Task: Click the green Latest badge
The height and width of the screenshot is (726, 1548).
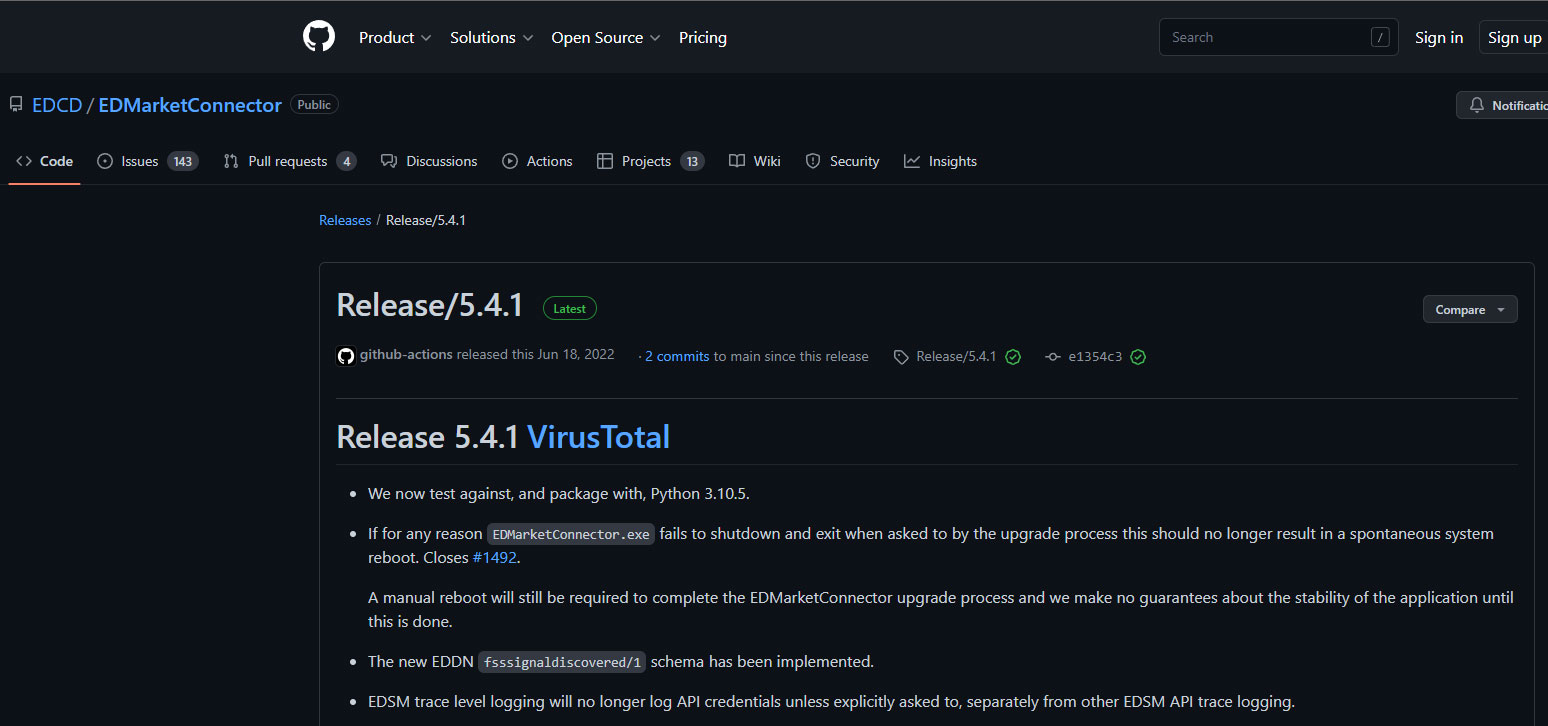Action: pos(570,308)
